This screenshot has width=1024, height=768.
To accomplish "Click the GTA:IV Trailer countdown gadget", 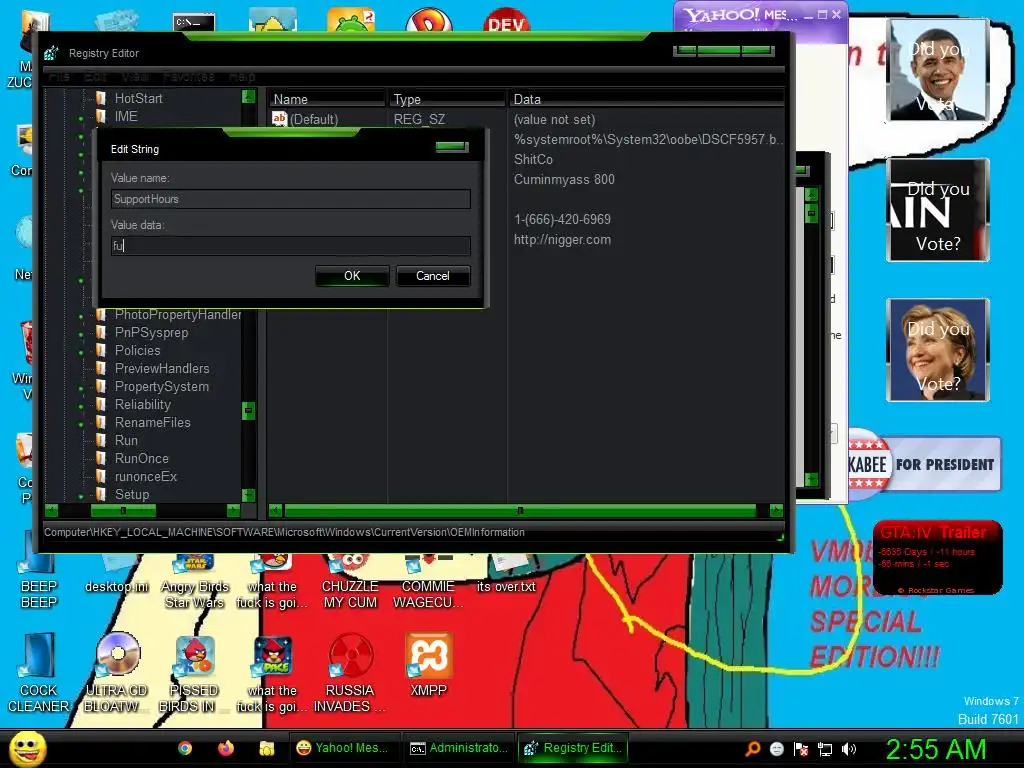I will pyautogui.click(x=938, y=558).
